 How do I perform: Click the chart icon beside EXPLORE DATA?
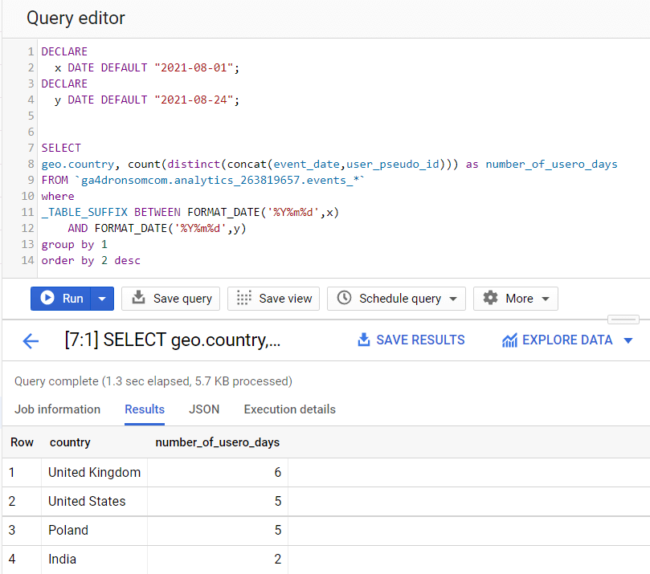[x=509, y=340]
